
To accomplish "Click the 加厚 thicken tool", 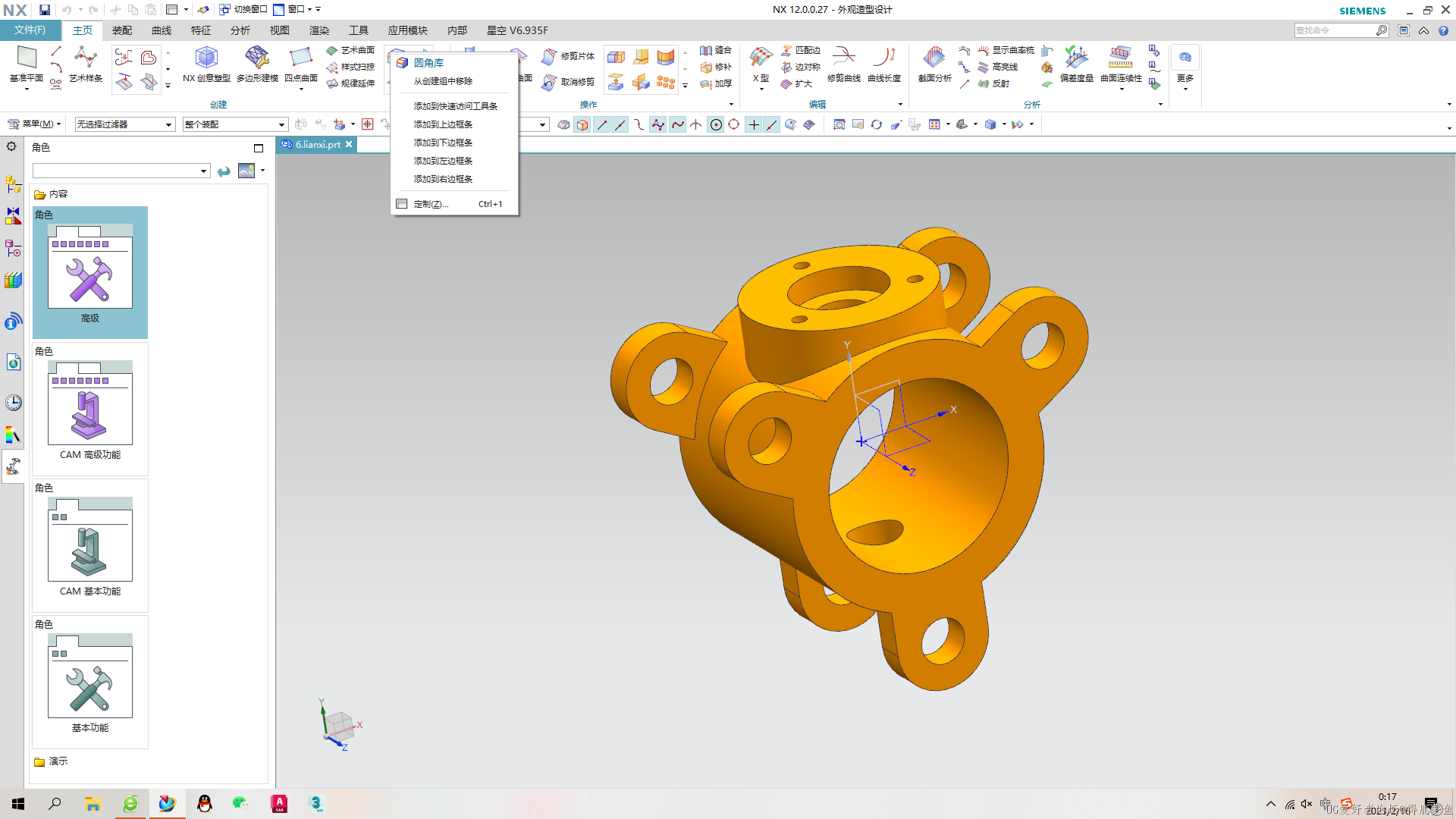I will coord(716,83).
